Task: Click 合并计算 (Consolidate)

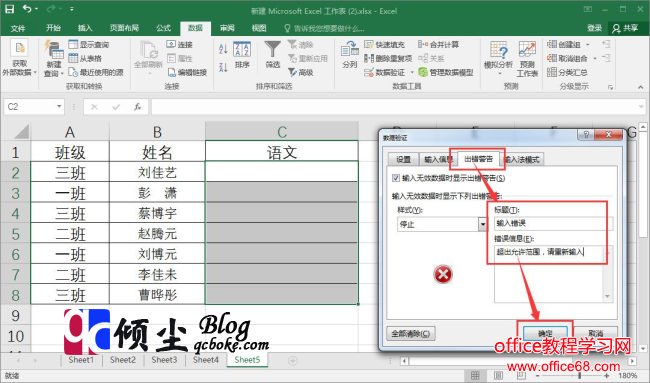Action: pos(439,44)
